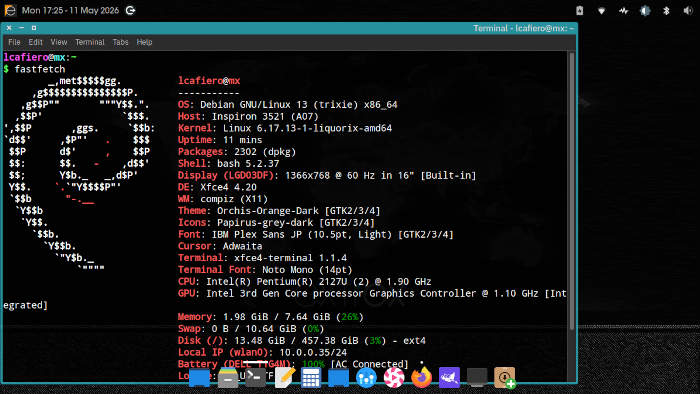The image size is (700, 394).
Task: Click the system activity monitor tray icon
Action: (x=623, y=10)
